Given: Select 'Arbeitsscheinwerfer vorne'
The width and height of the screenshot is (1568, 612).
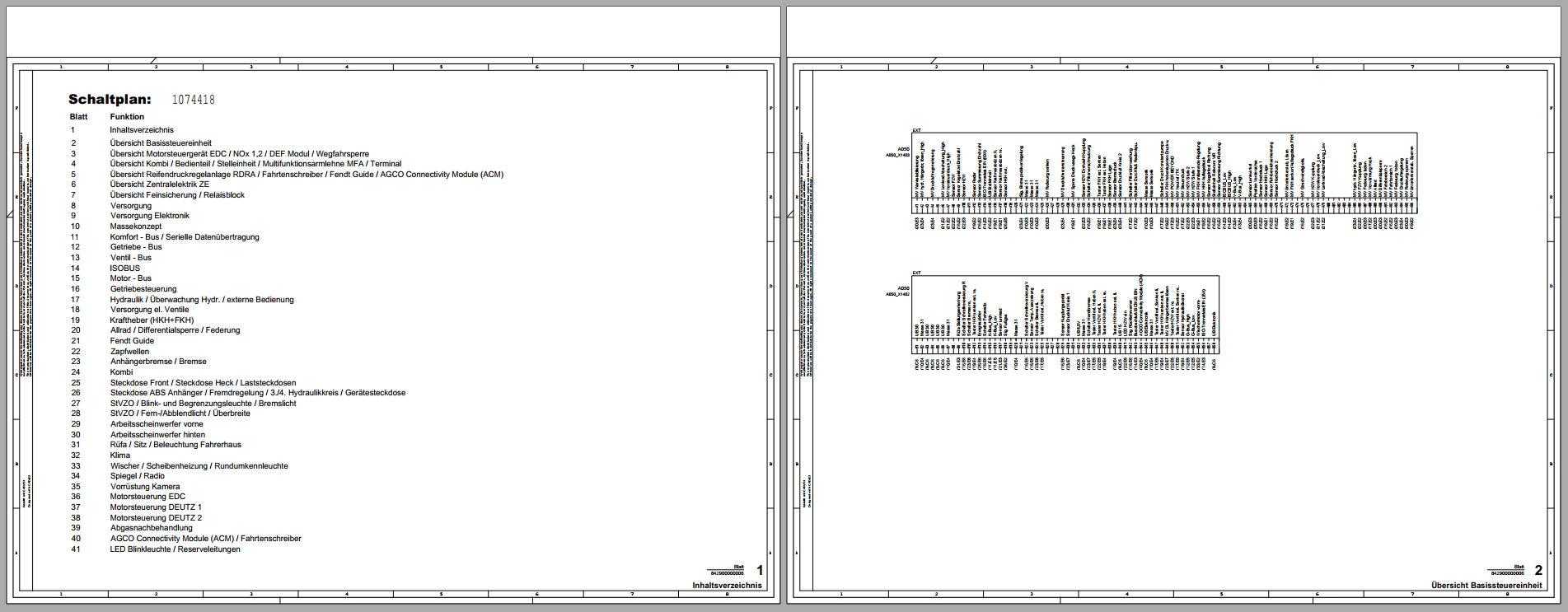Looking at the screenshot, I should (157, 424).
